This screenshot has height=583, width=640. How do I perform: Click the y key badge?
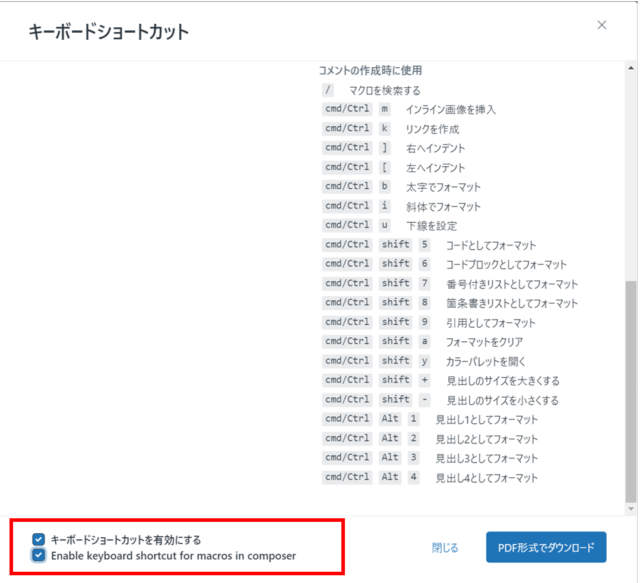[424, 361]
